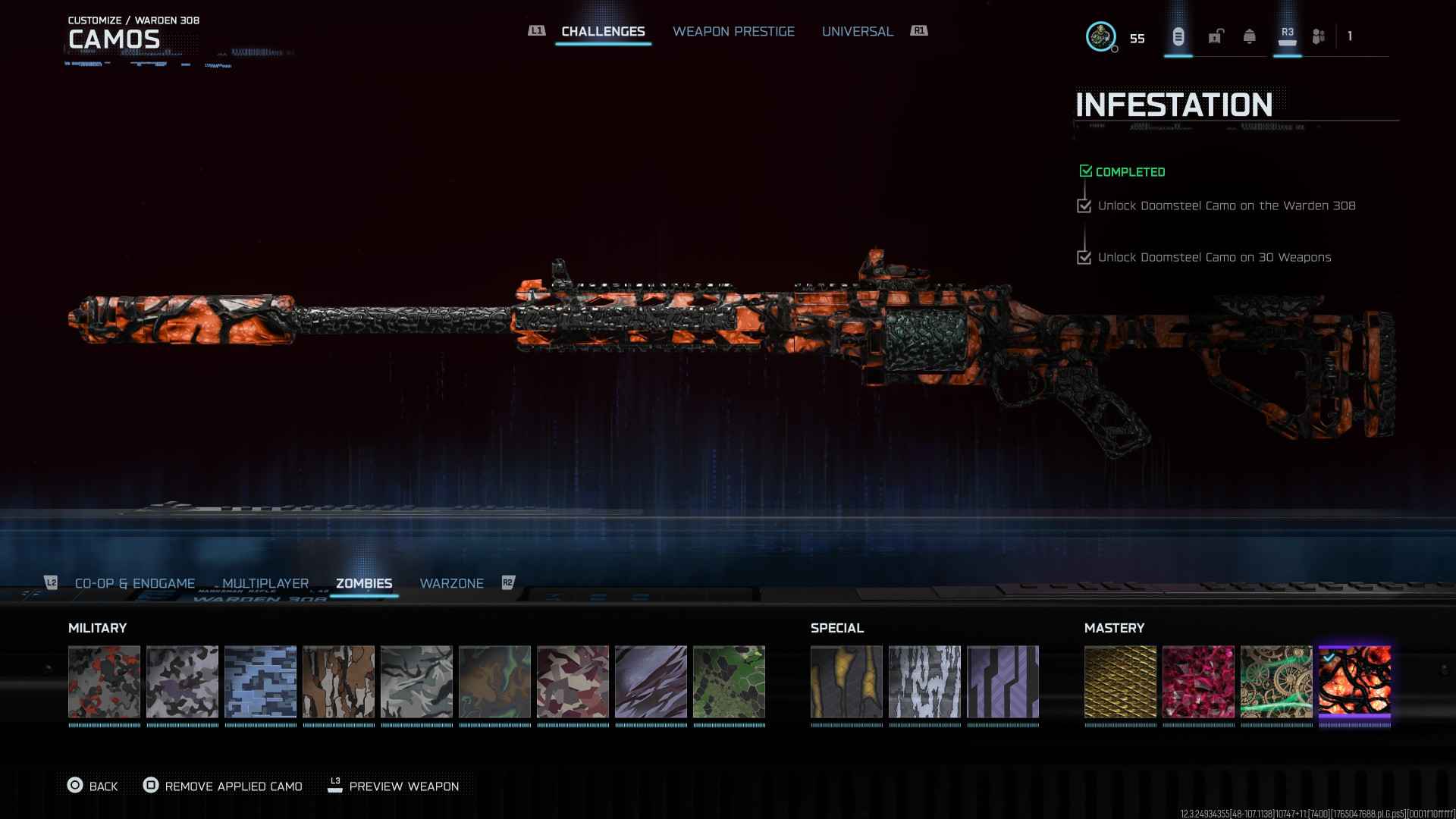This screenshot has height=819, width=1456.
Task: Open the unlocks padlock icon
Action: (1216, 36)
